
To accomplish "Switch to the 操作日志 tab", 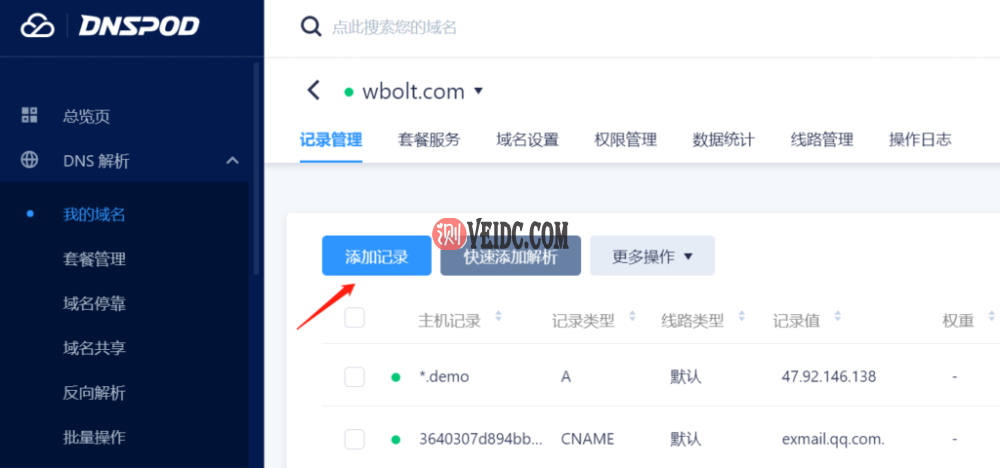I will (x=920, y=140).
